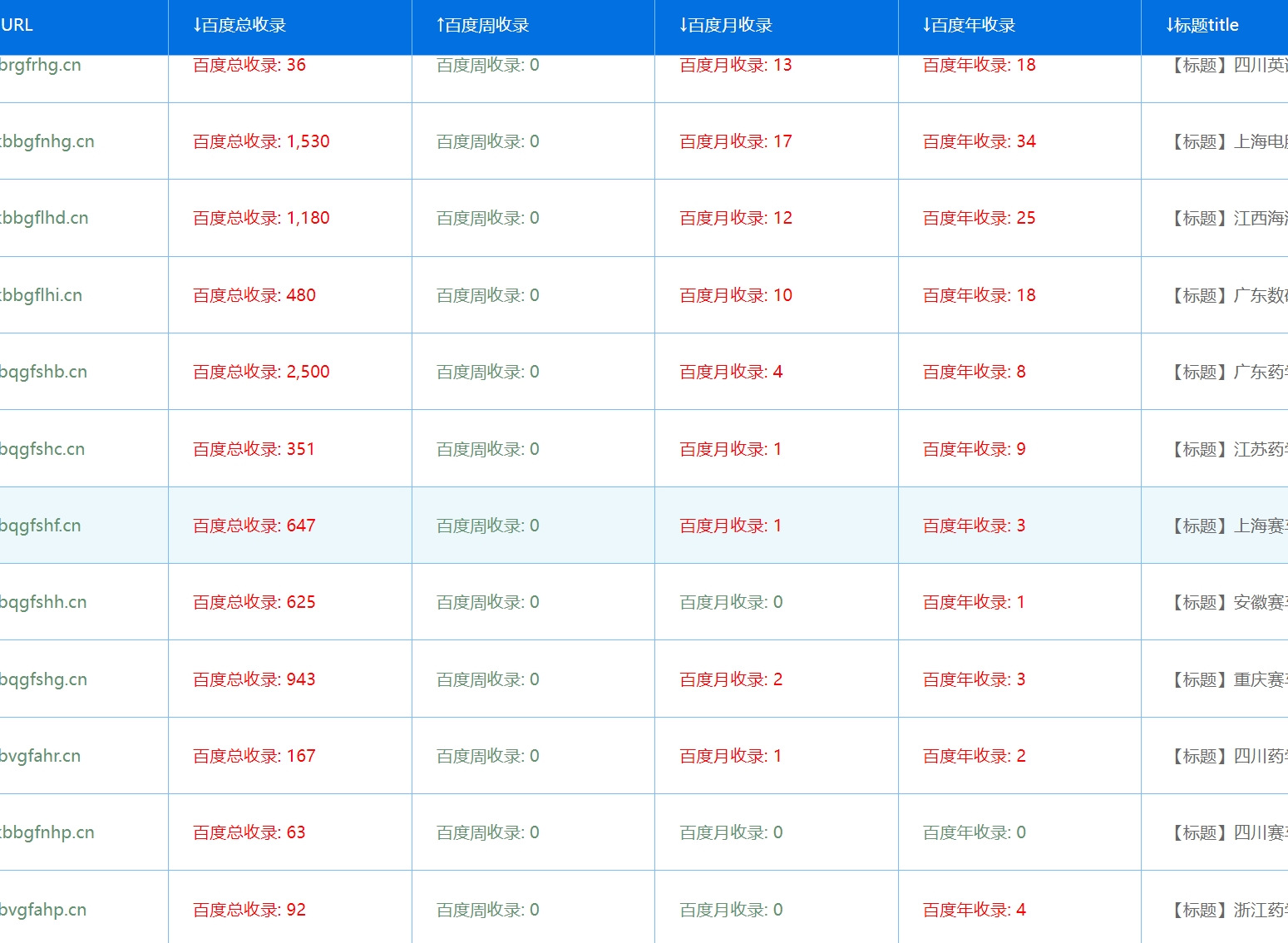This screenshot has width=1288, height=943.
Task: Click the value '百度年收录: 4'
Action: 975,910
